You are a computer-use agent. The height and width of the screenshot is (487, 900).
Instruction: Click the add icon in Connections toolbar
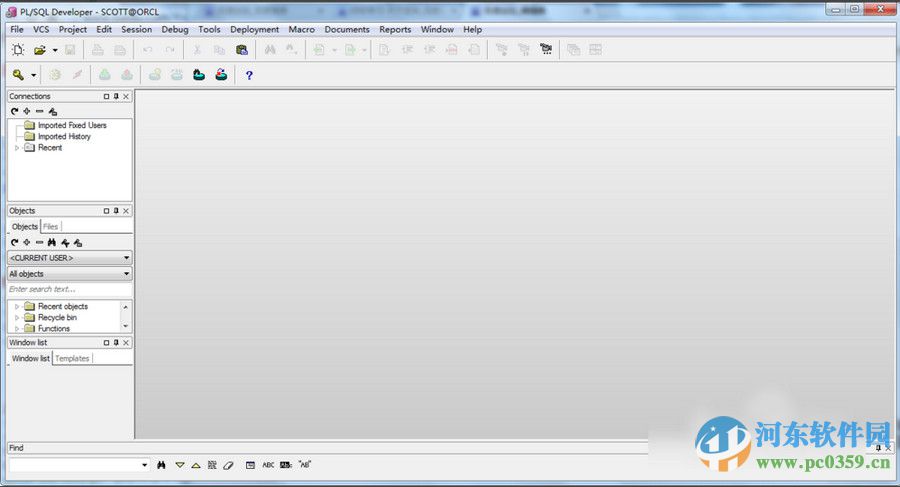[x=27, y=111]
